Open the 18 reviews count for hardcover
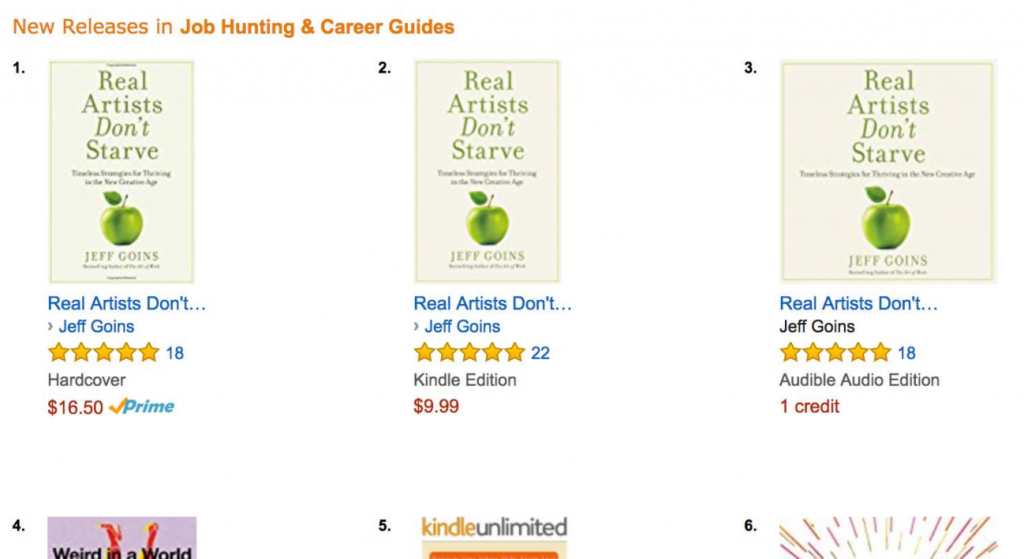Screen dimensions: 1024x559 click(174, 353)
